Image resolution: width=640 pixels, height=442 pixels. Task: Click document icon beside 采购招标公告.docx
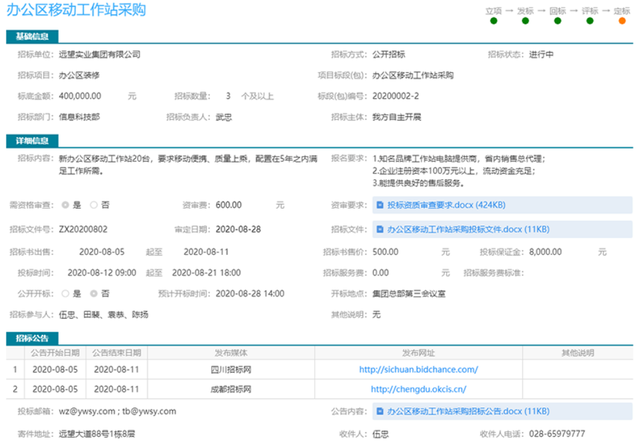[x=379, y=411]
